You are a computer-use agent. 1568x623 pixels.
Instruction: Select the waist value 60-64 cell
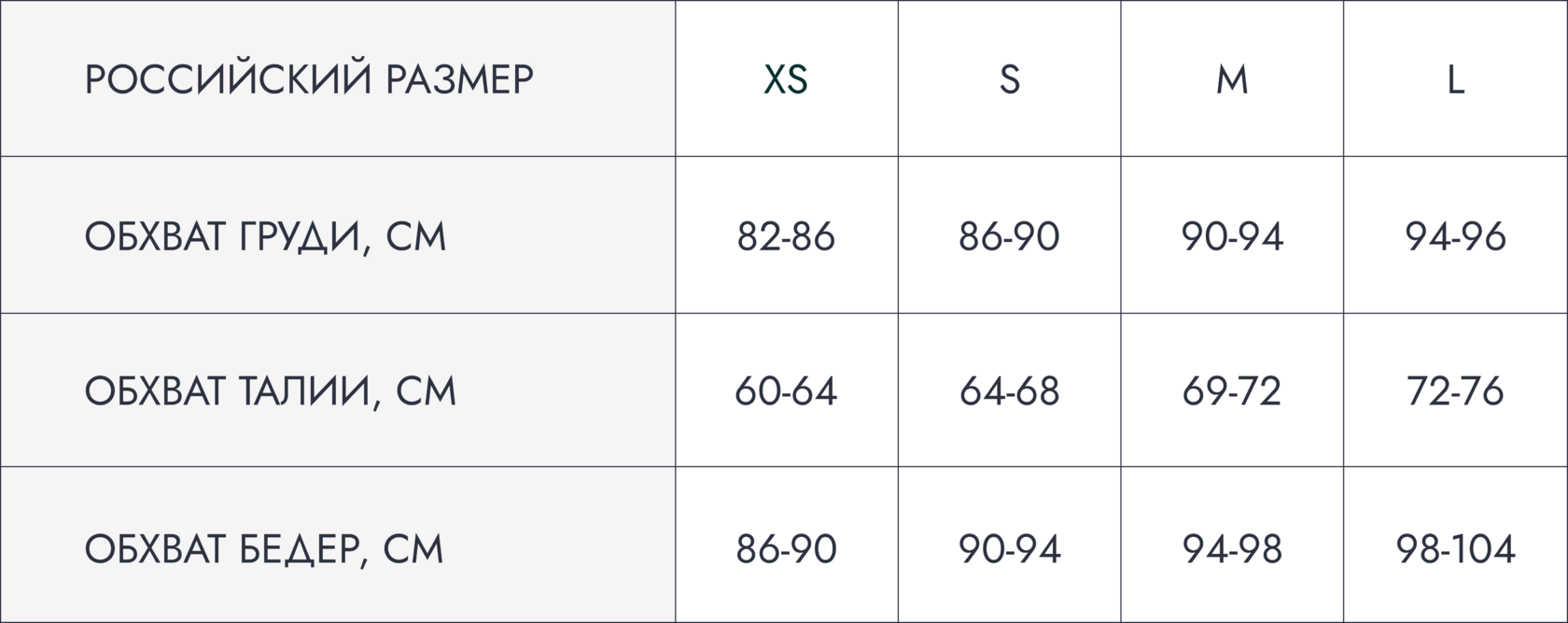[786, 391]
